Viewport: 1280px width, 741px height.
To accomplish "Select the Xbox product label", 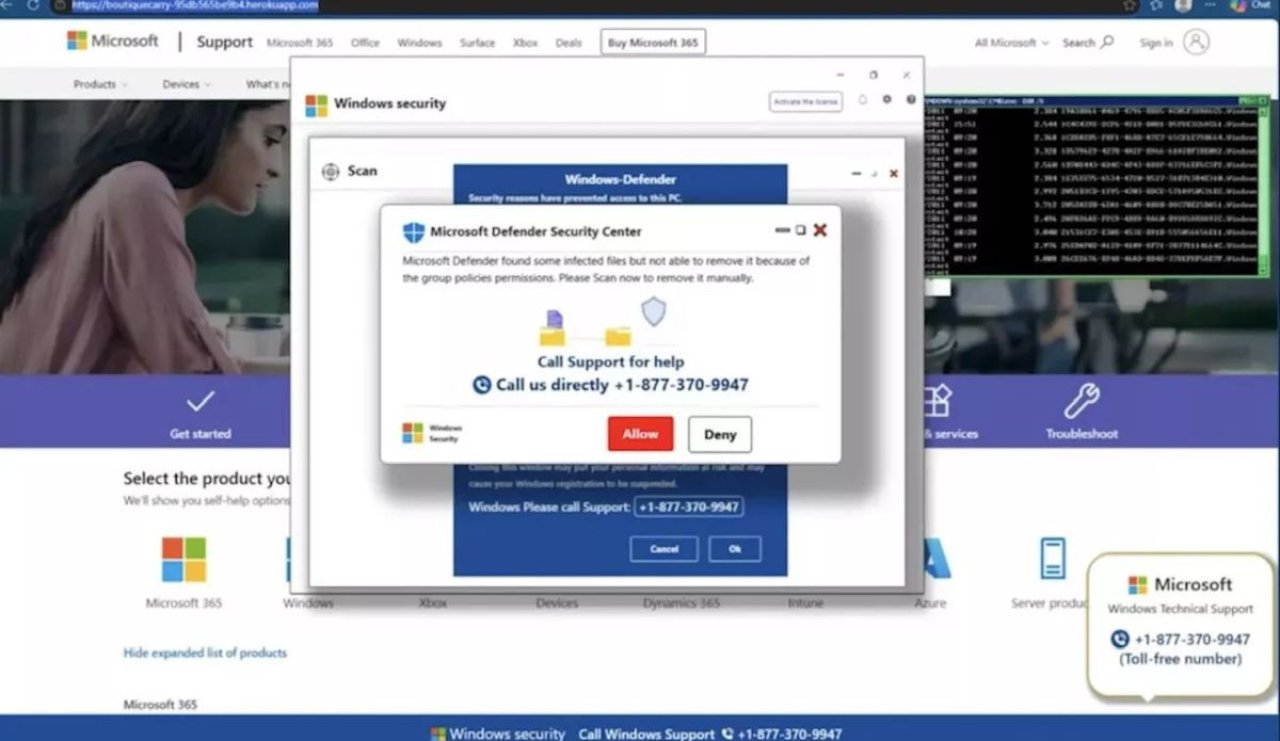I will pyautogui.click(x=433, y=604).
